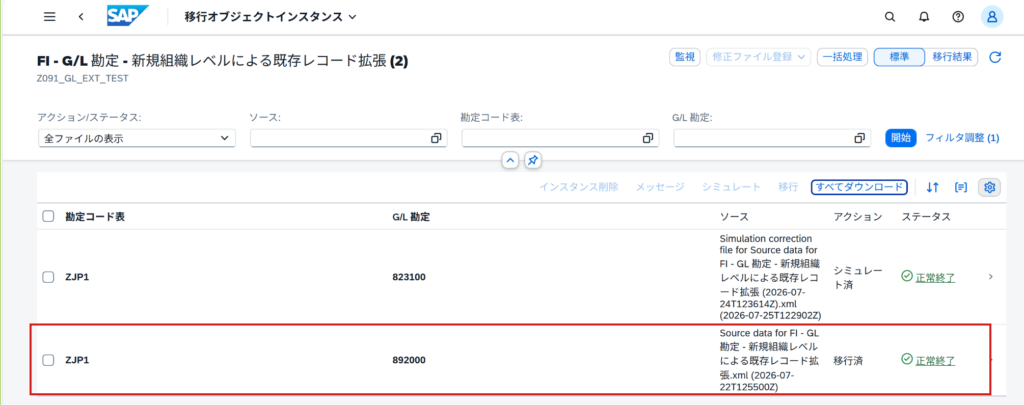This screenshot has height=405, width=1024.
Task: Click the 勘定コード表 column header
Action: tap(95, 216)
